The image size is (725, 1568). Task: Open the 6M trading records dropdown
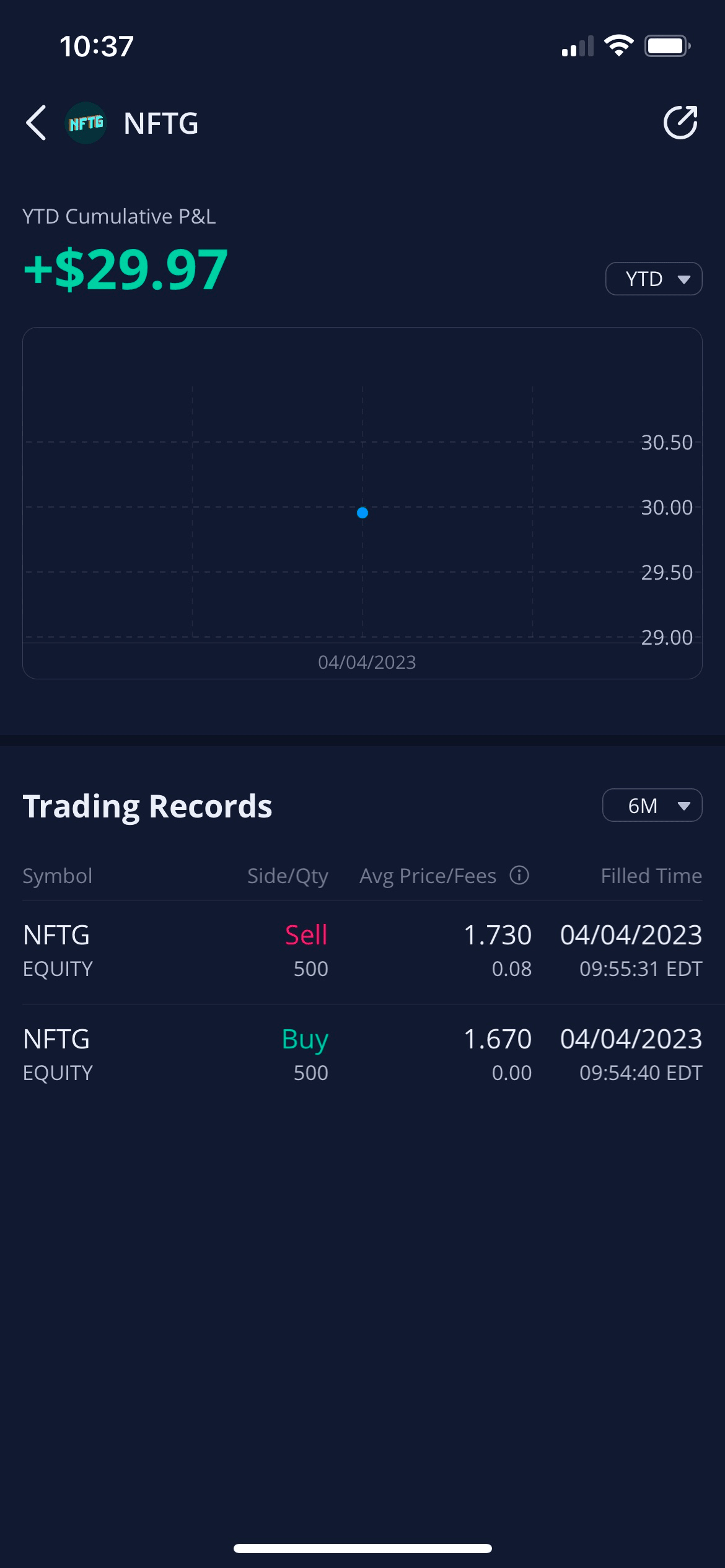click(x=652, y=805)
